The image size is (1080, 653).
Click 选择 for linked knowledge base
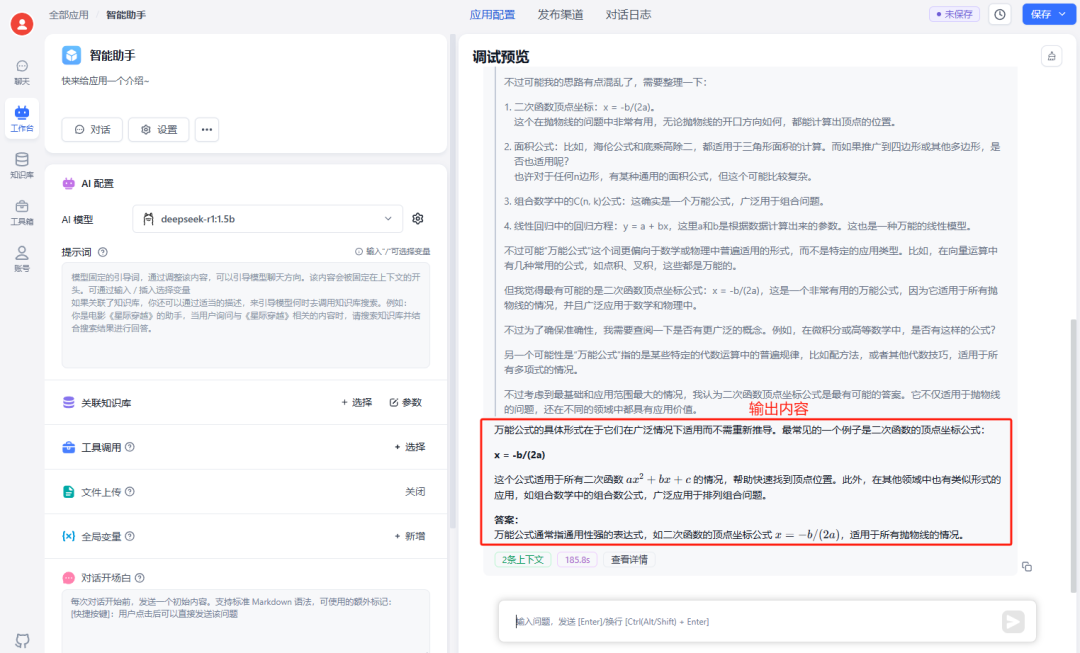[357, 402]
